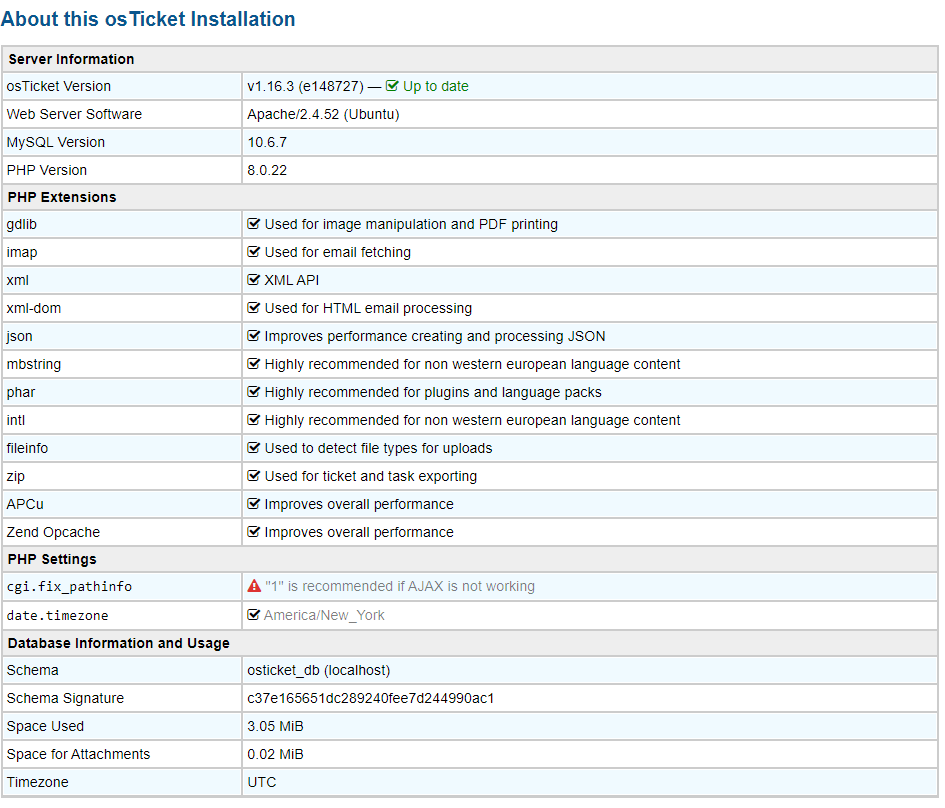Click the osticket_db (localhost) schema value
Viewport: 945px width, 808px height.
(x=318, y=670)
